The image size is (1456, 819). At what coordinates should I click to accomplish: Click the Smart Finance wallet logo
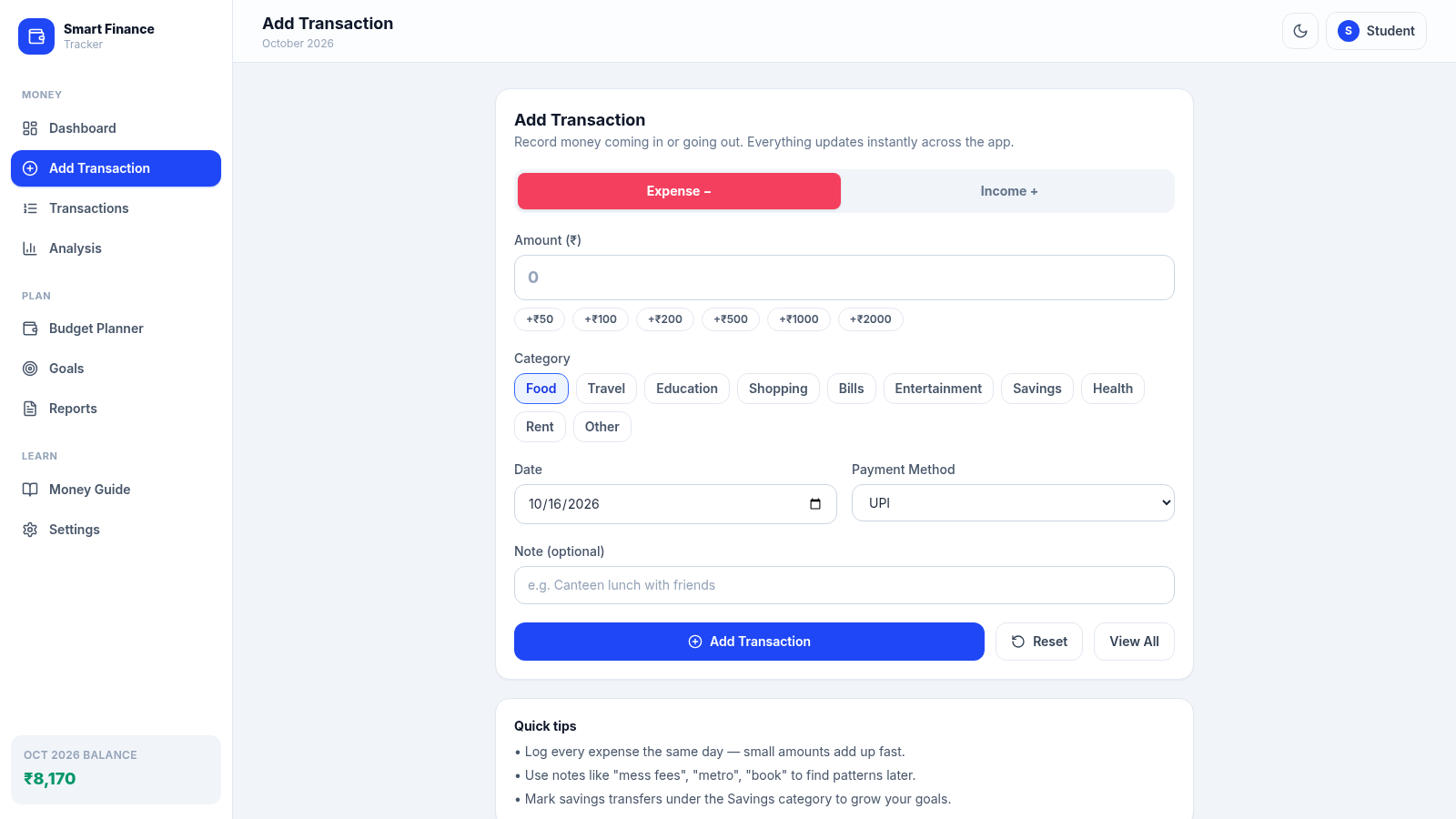point(36,36)
